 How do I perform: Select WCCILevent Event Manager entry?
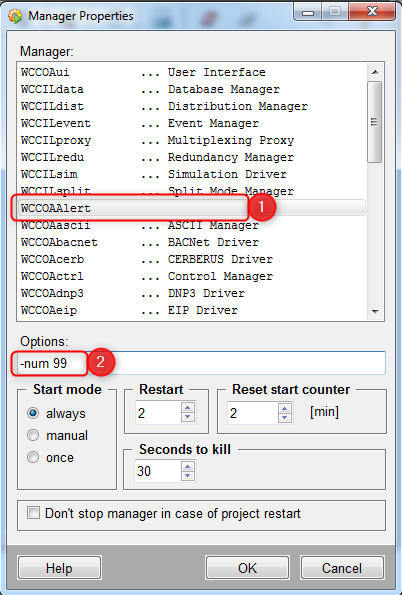pyautogui.click(x=192, y=123)
